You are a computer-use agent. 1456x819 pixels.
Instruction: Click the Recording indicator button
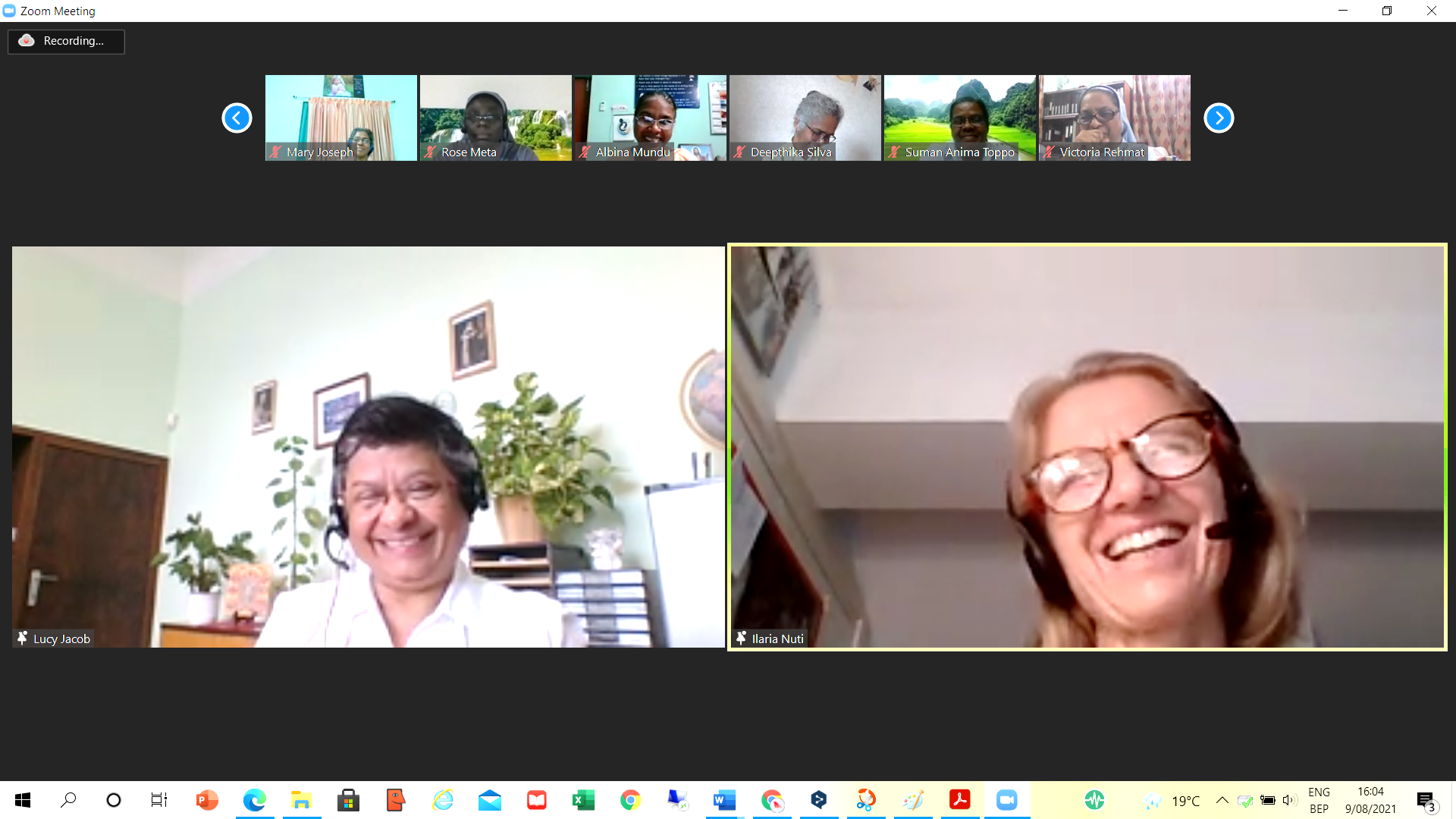(x=66, y=41)
